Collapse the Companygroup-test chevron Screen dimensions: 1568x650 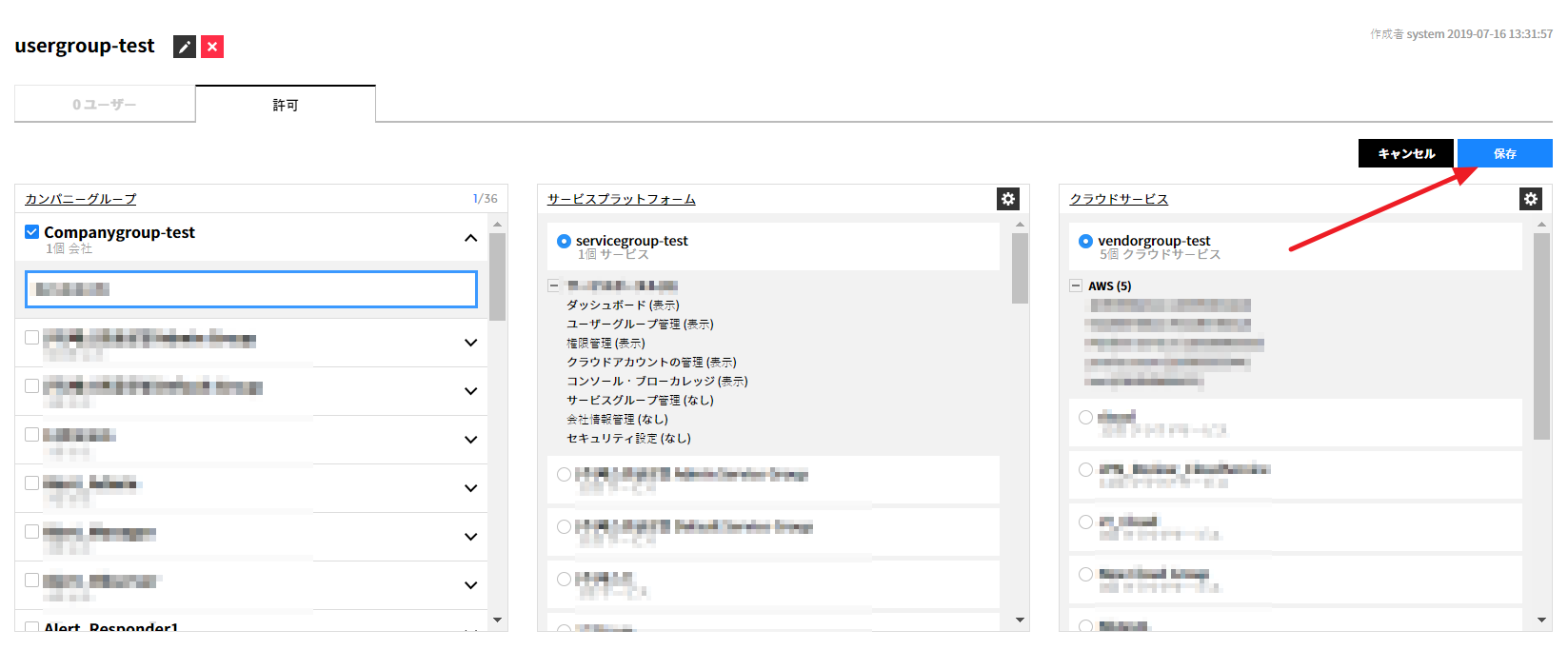tap(470, 238)
